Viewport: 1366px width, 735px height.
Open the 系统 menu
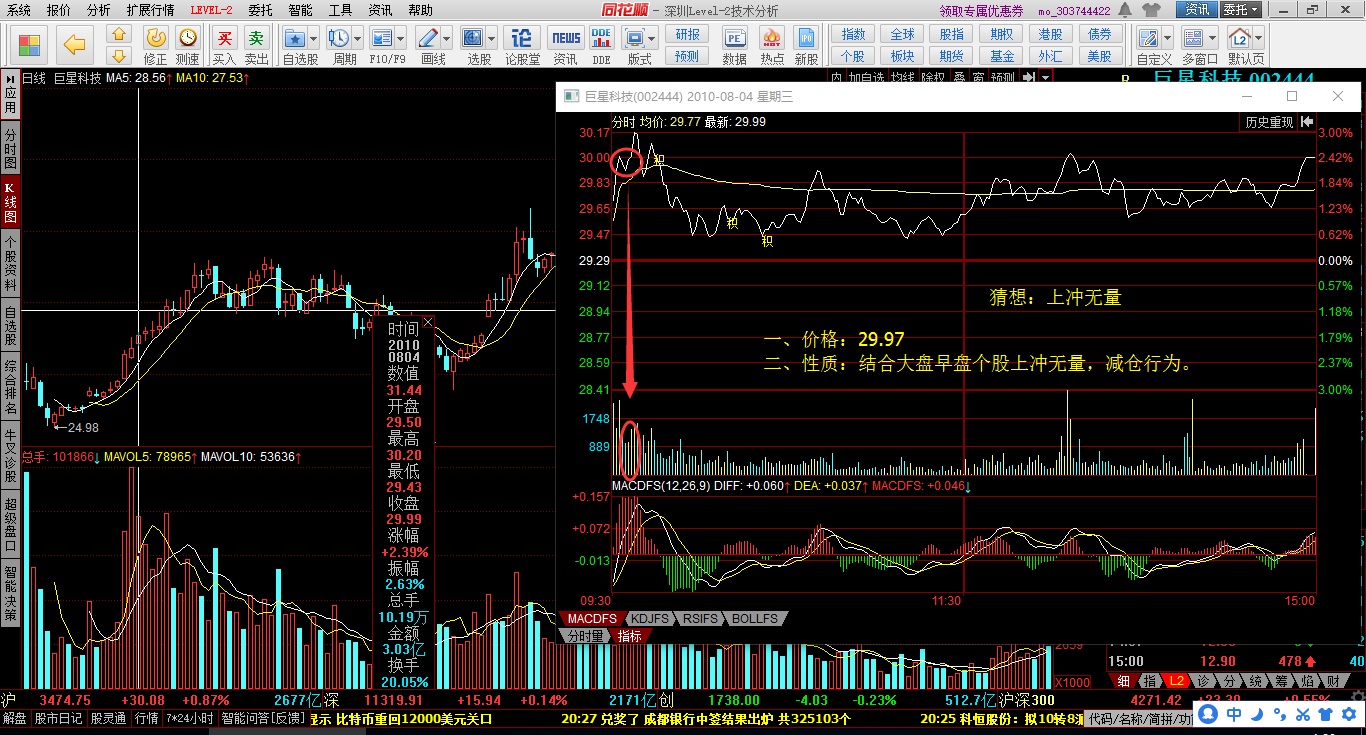tap(18, 10)
